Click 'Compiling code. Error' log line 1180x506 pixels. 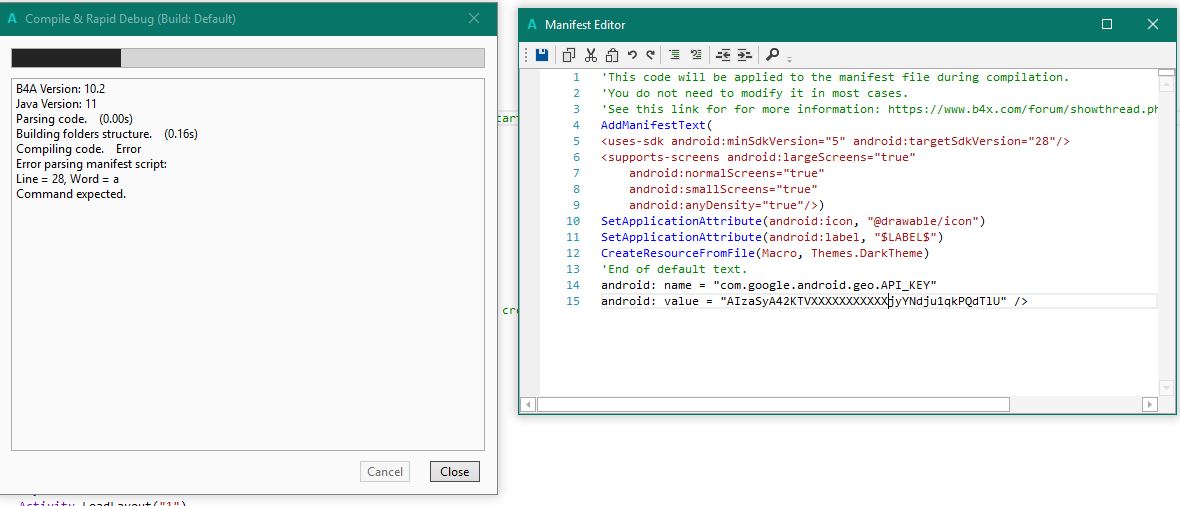pyautogui.click(x=78, y=149)
